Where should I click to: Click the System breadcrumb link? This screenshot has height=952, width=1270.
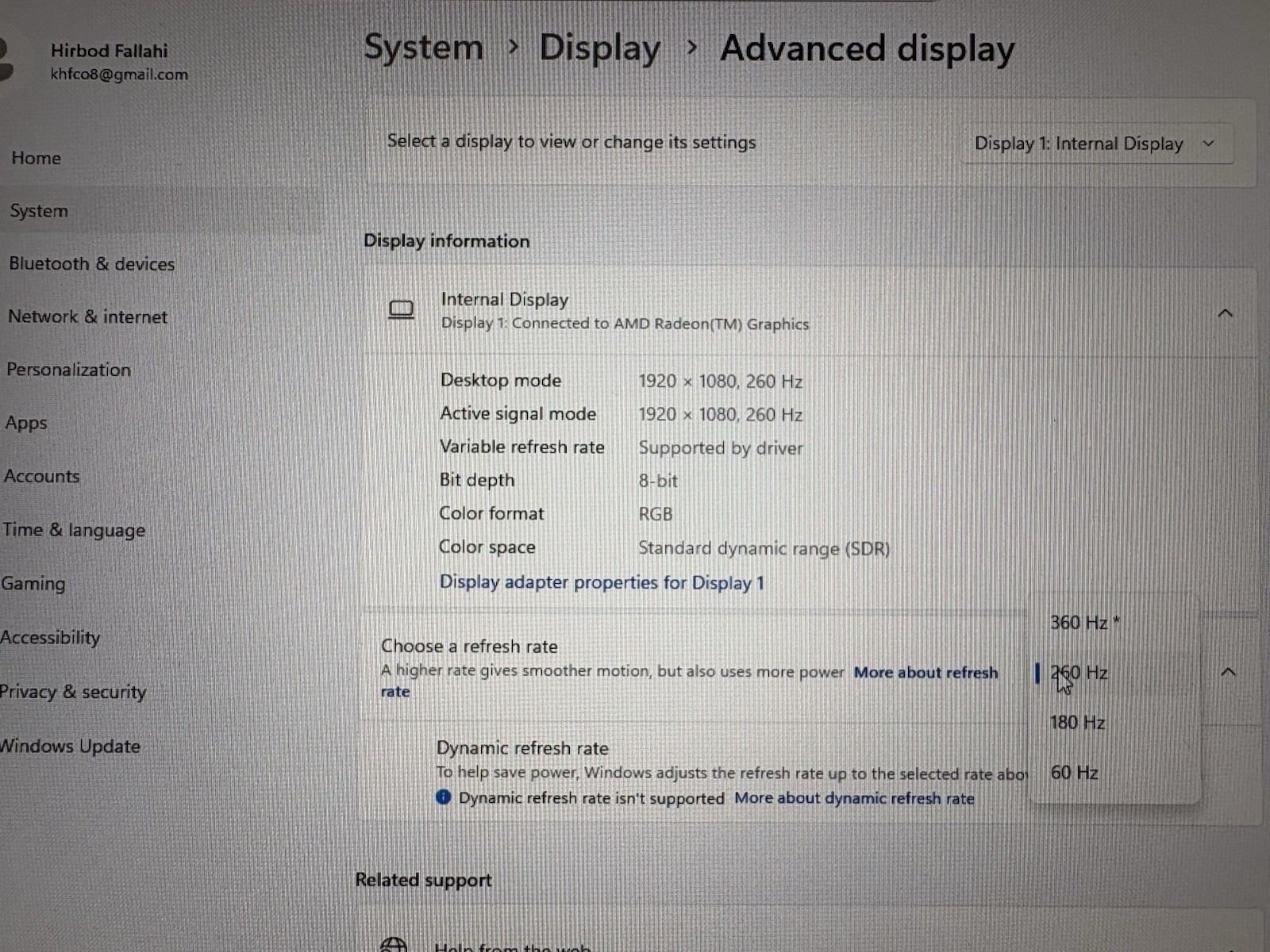tap(423, 48)
